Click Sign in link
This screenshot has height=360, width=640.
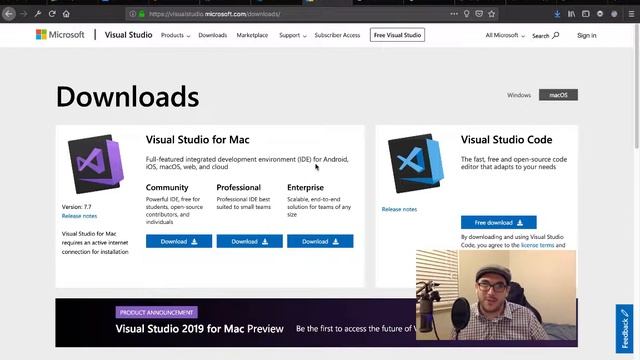pos(587,36)
